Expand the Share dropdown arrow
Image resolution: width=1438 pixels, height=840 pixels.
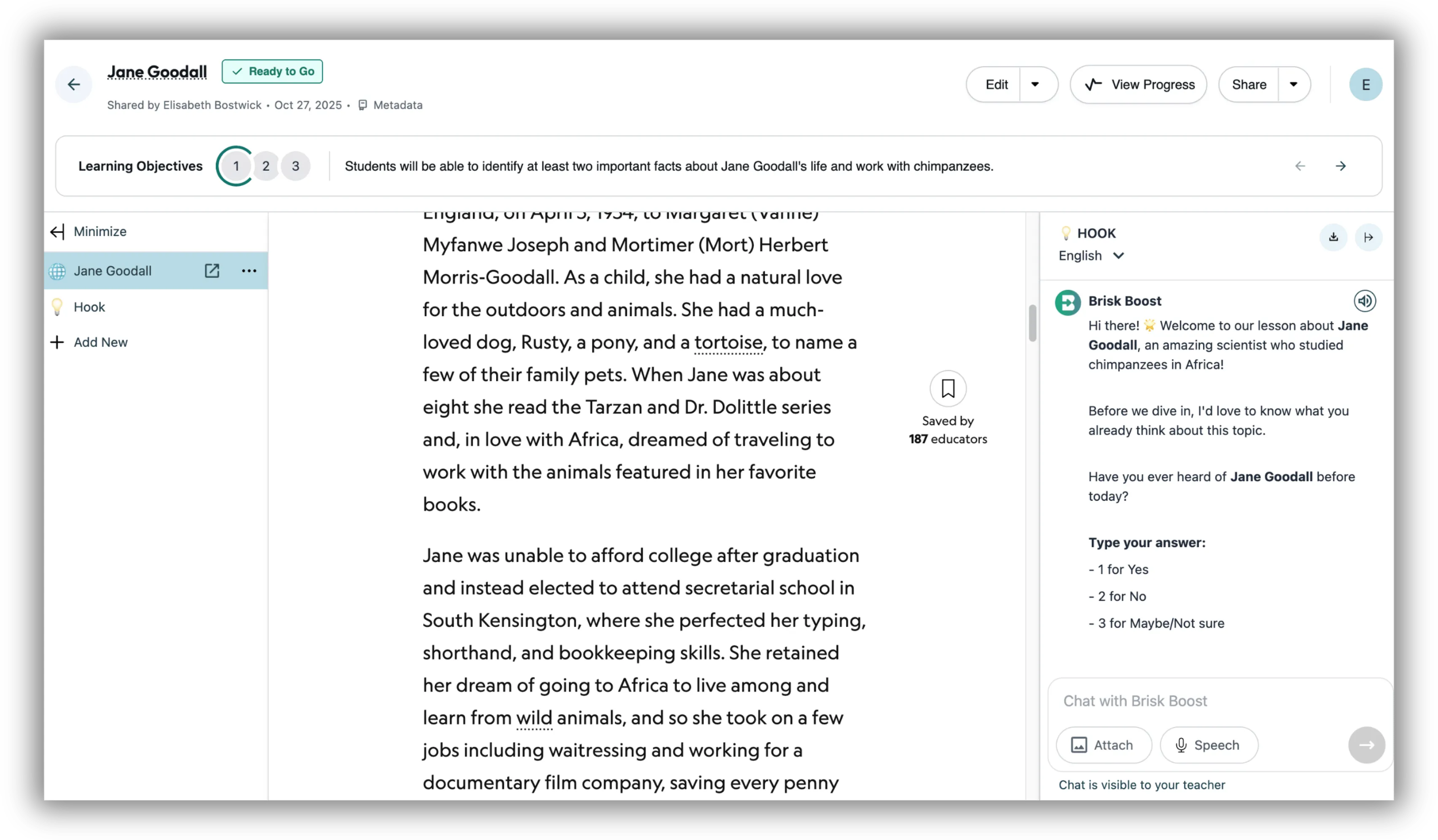click(1293, 84)
